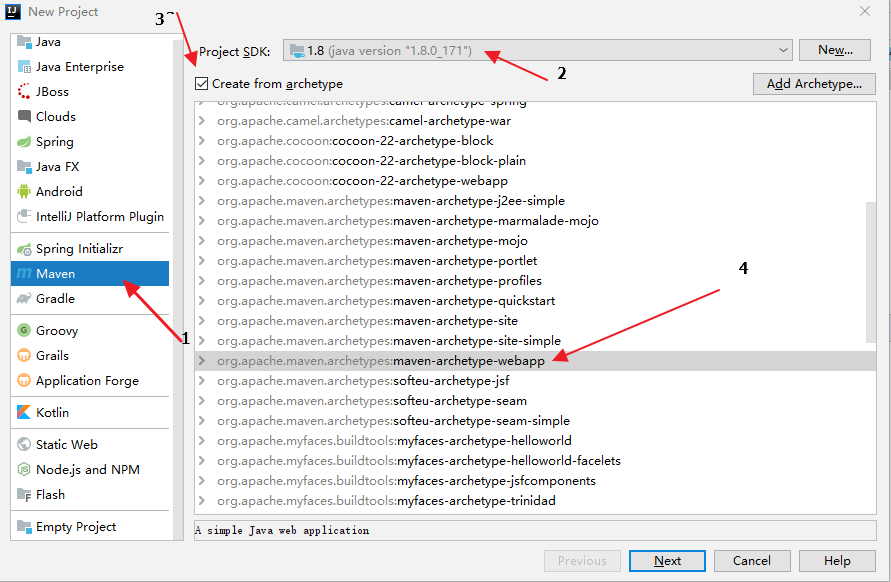Click the Java Enterprise icon
This screenshot has width=891, height=582.
tap(24, 66)
